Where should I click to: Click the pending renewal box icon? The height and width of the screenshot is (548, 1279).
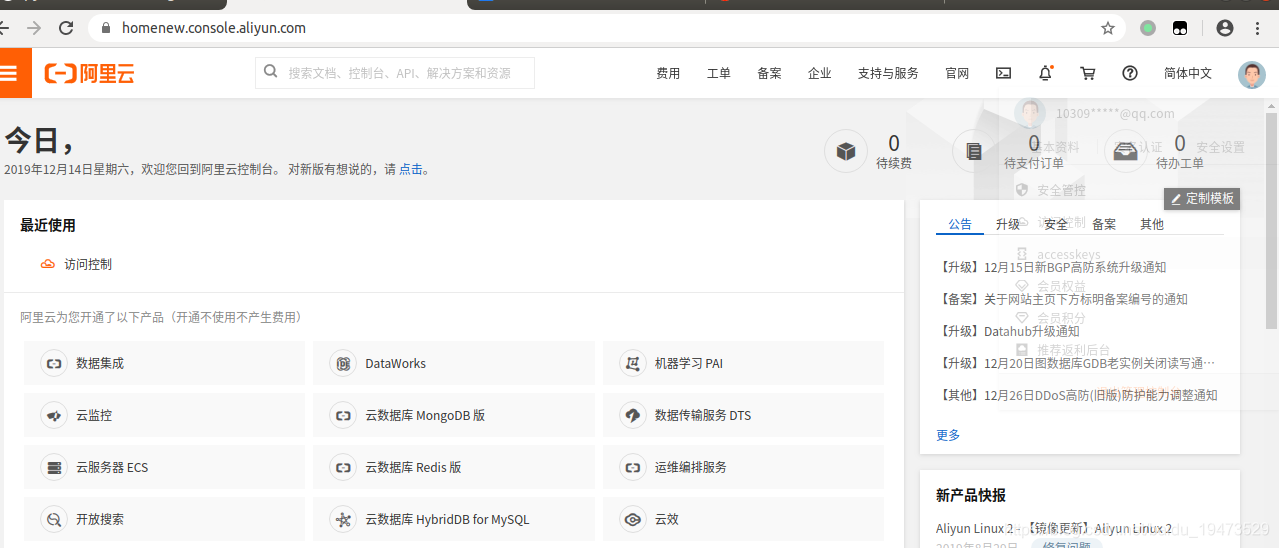(846, 151)
